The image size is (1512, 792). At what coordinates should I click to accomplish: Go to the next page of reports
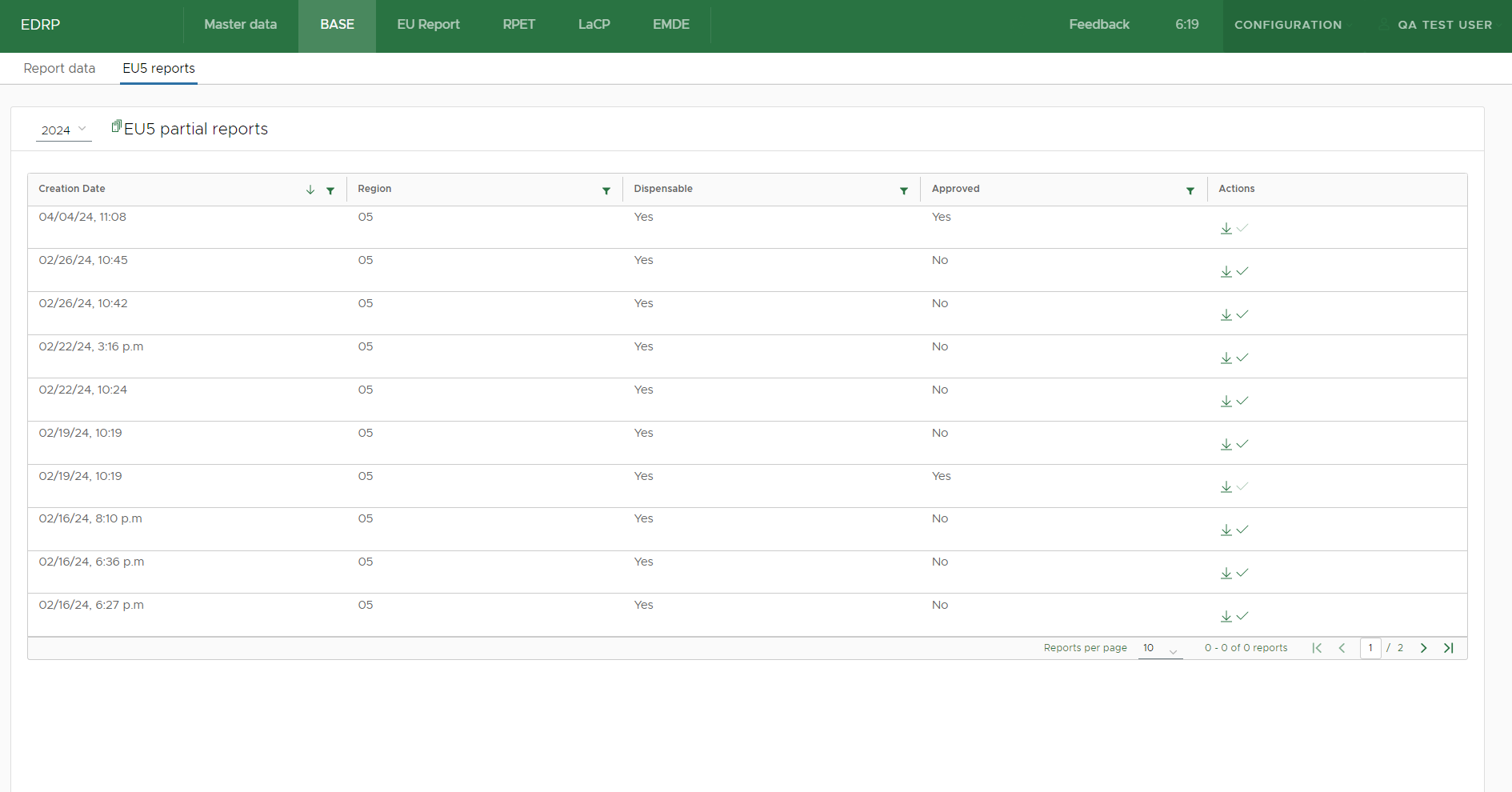(x=1423, y=648)
